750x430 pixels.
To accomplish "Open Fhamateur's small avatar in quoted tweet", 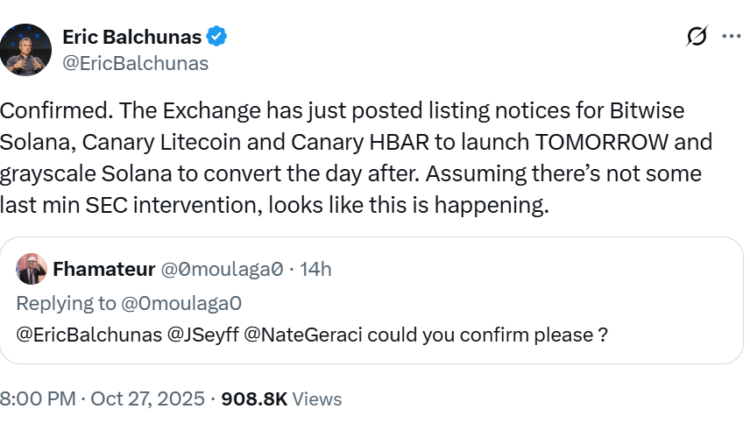I will 32,269.
